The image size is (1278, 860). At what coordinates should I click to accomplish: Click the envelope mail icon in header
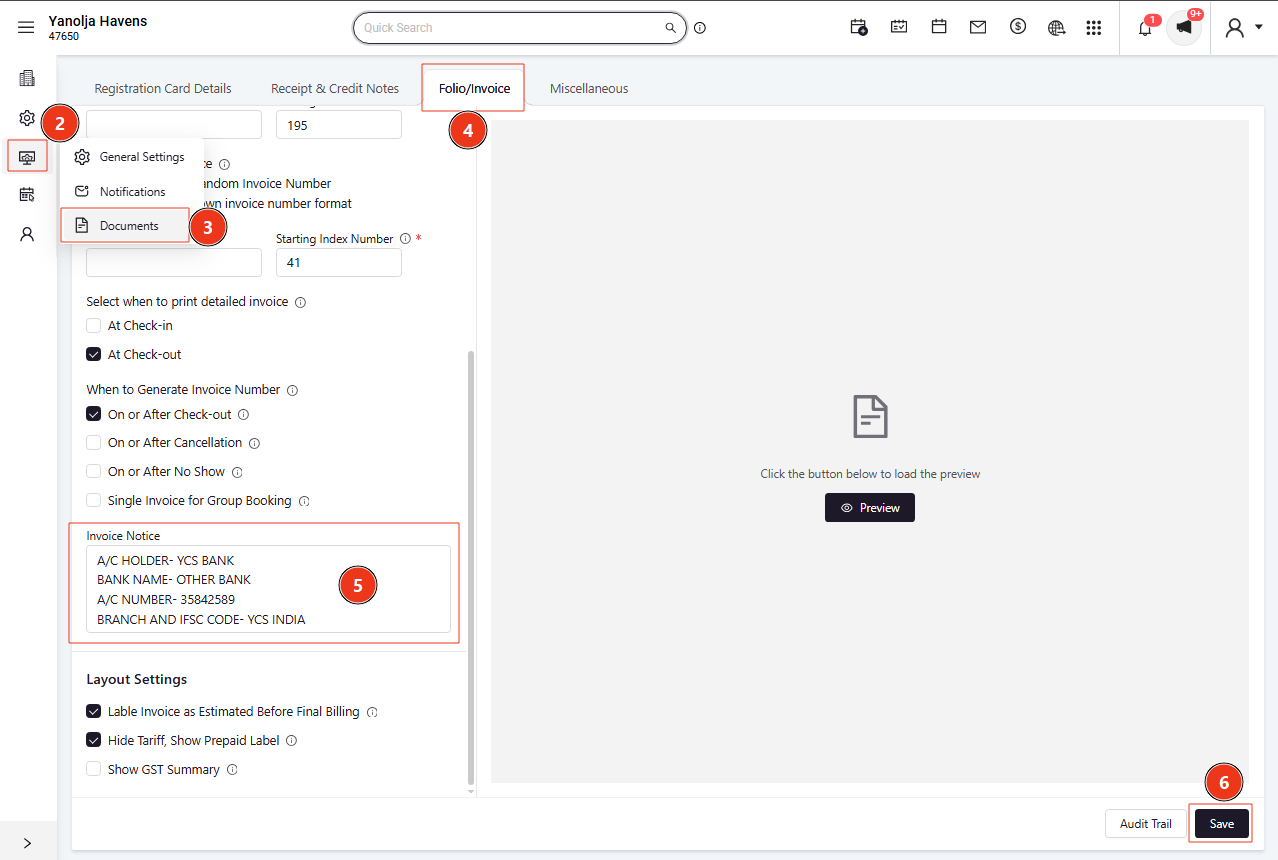[978, 28]
